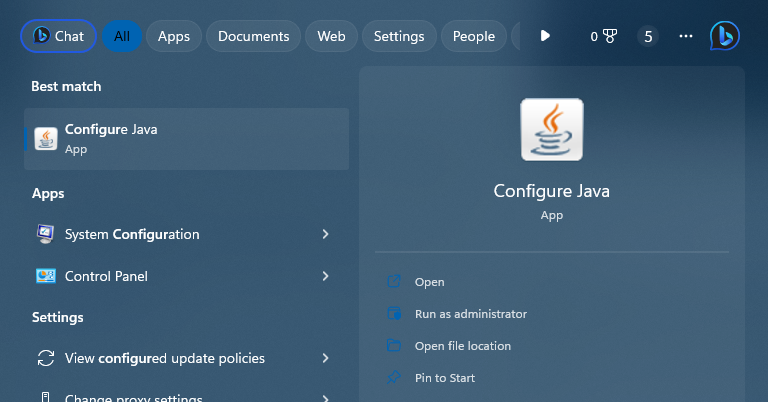Screen dimensions: 768x402
Task: Click the System Configuration monitor icon
Action: tap(46, 234)
